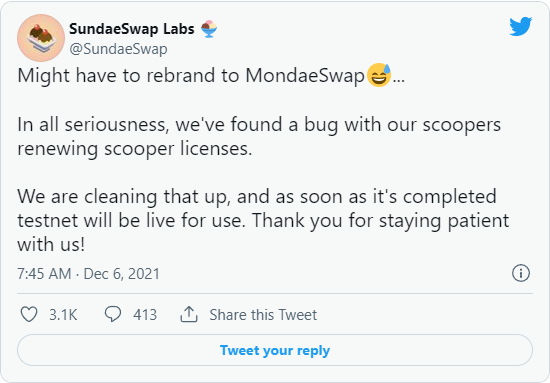550x383 pixels.
Task: Open the SundaeSwap Labs display name
Action: [x=132, y=29]
